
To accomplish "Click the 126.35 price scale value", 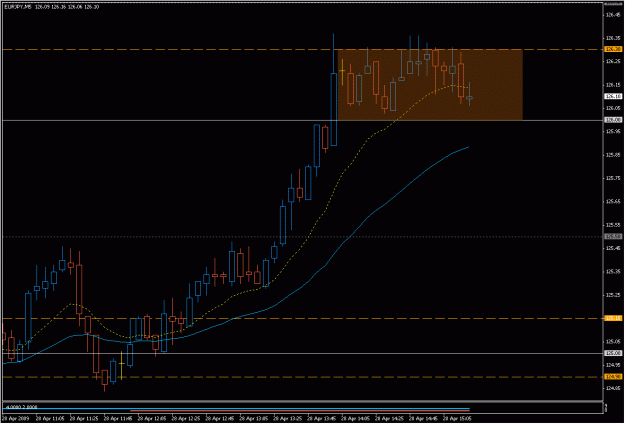I will pyautogui.click(x=614, y=38).
